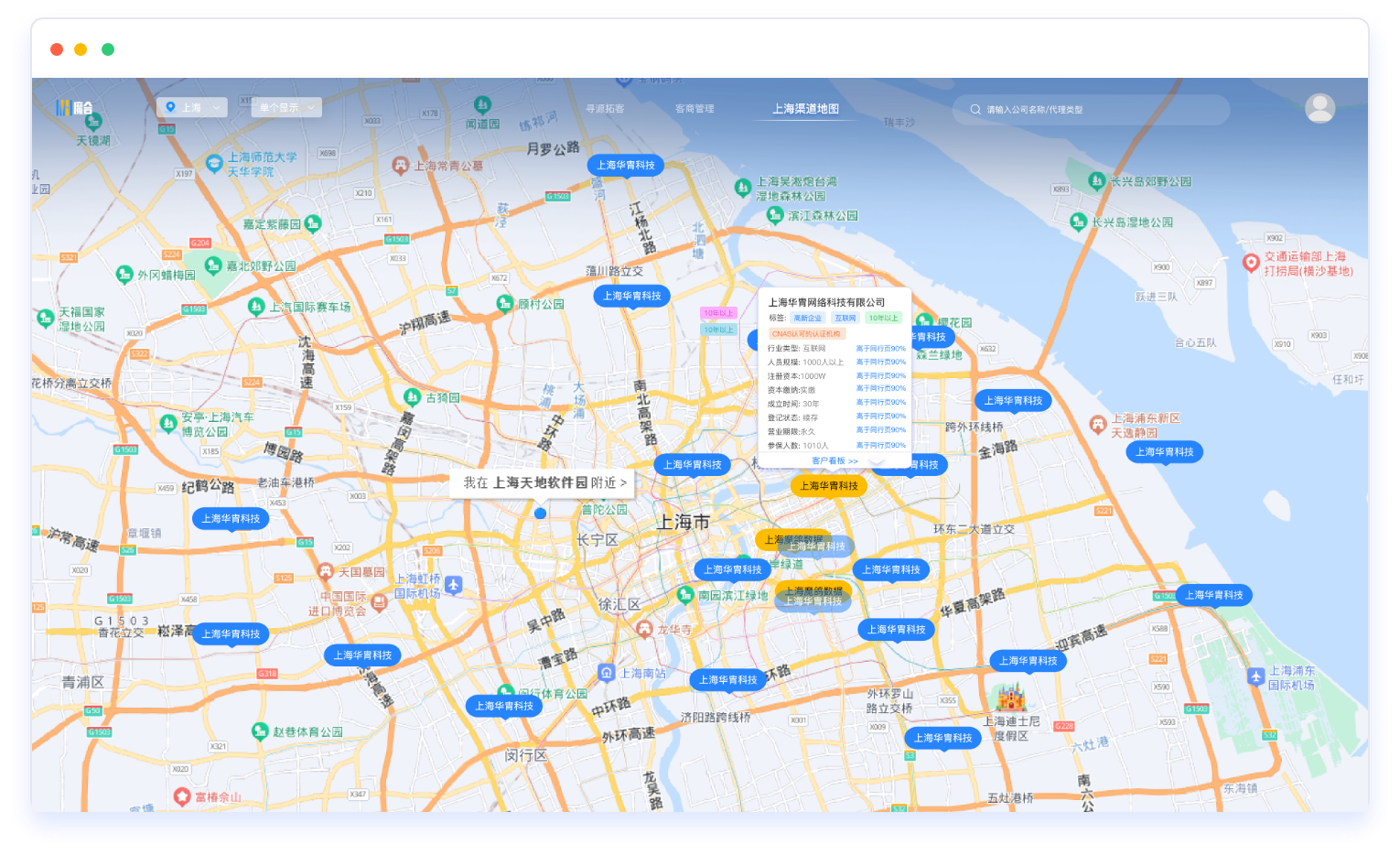Click the 嘉定紫藤园 park icon

click(313, 223)
